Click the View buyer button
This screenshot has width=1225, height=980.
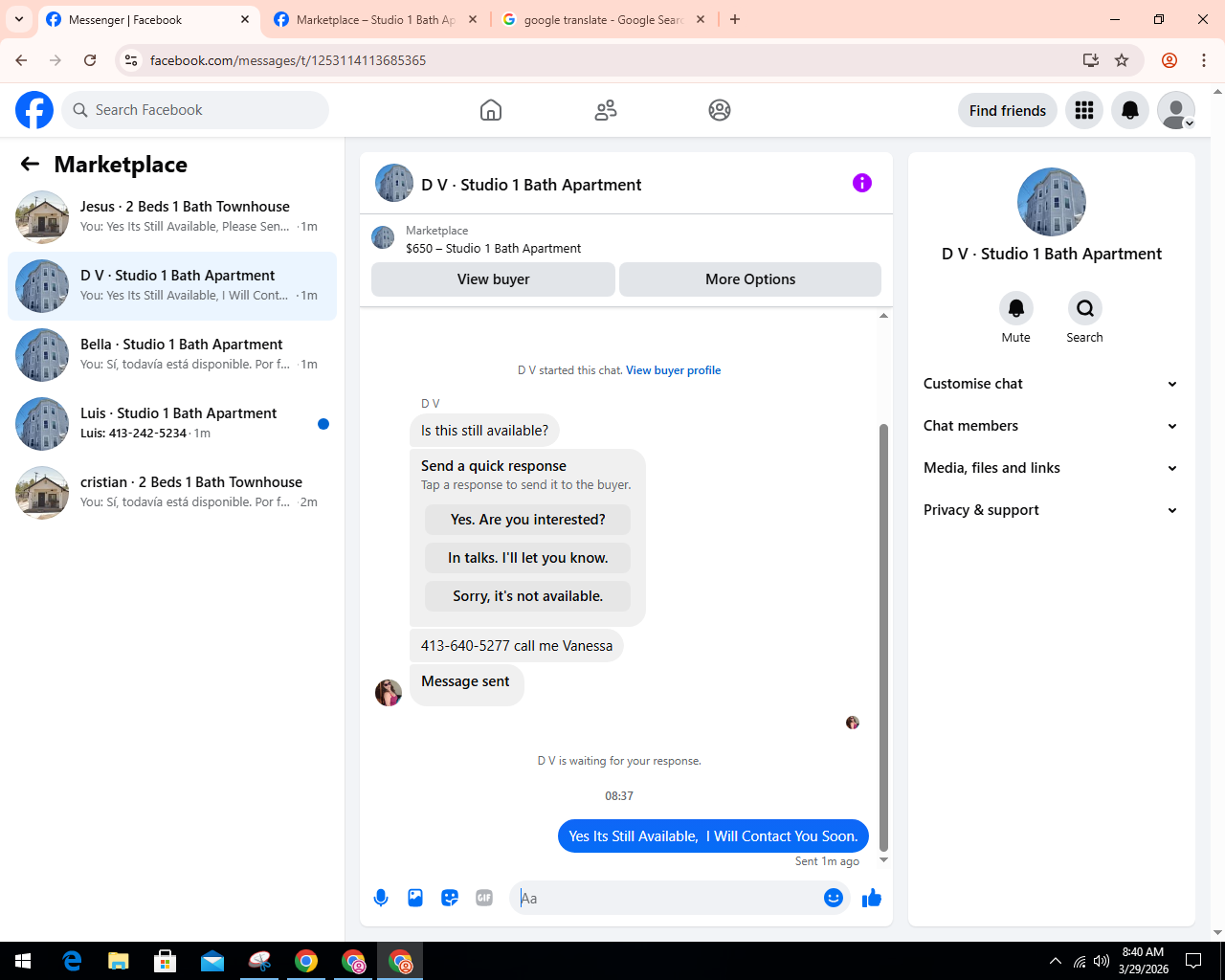(493, 279)
